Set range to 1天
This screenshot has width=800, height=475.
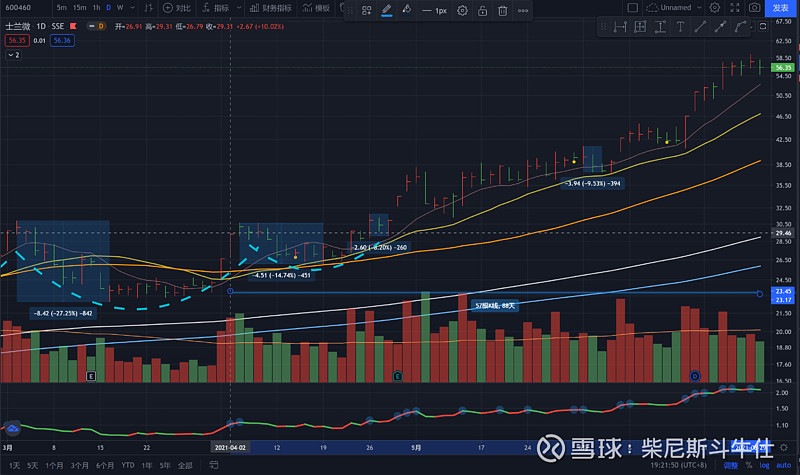14,465
